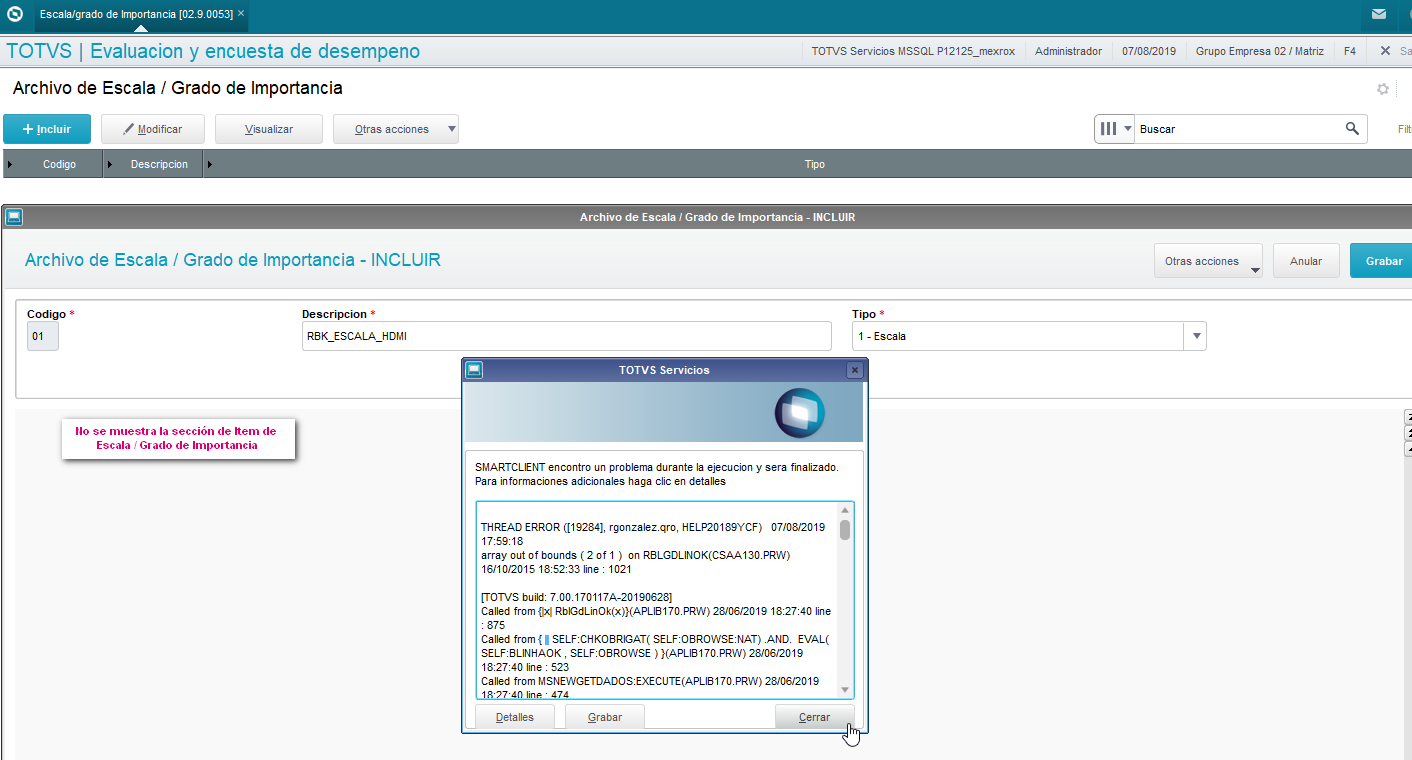Image resolution: width=1412 pixels, height=760 pixels.
Task: Click the error log scrollbar up arrow
Action: point(845,510)
